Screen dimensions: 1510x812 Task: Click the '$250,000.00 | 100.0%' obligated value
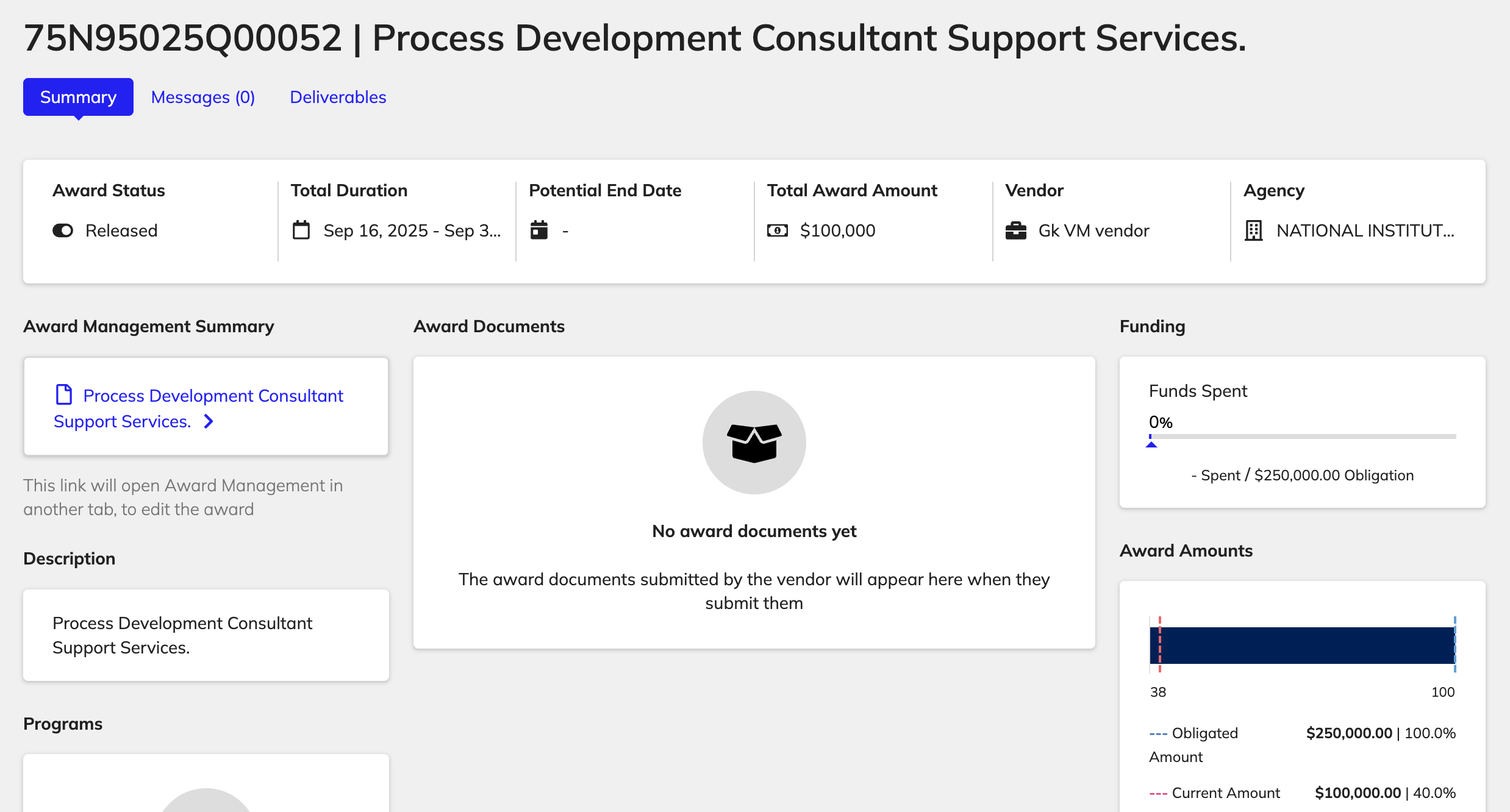coord(1381,733)
